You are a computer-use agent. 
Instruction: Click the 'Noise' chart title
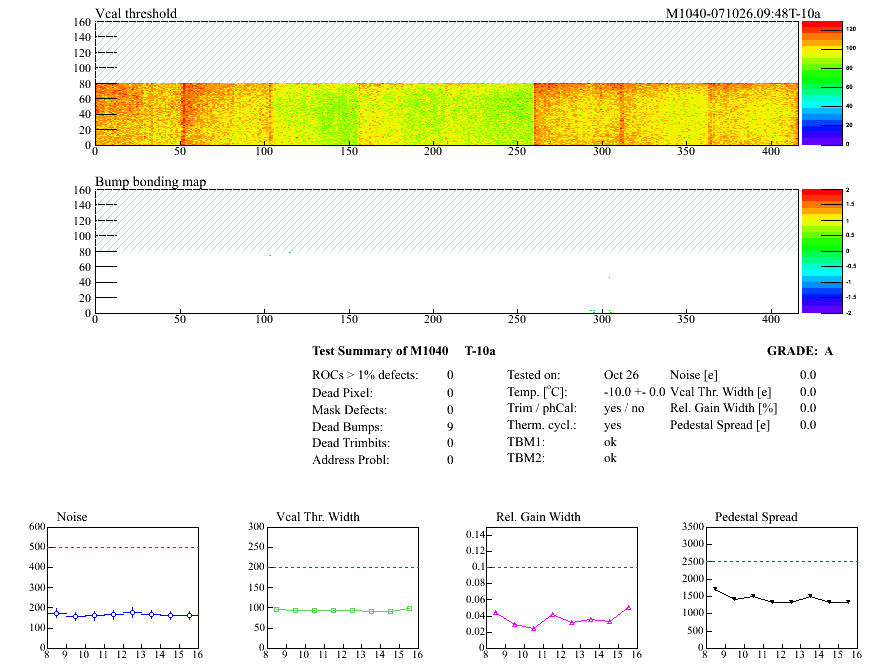[x=72, y=517]
